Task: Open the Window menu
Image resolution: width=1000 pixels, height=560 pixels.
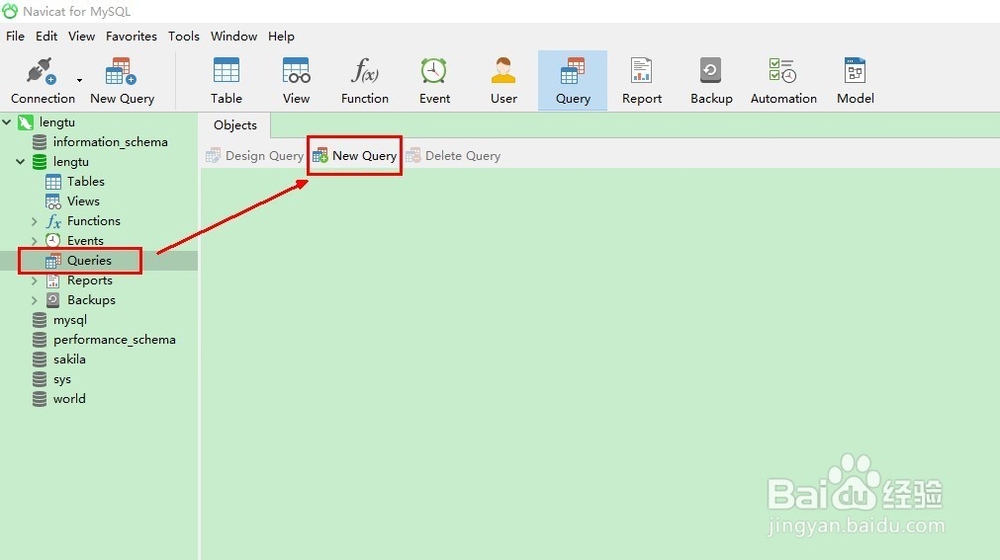Action: (x=233, y=36)
